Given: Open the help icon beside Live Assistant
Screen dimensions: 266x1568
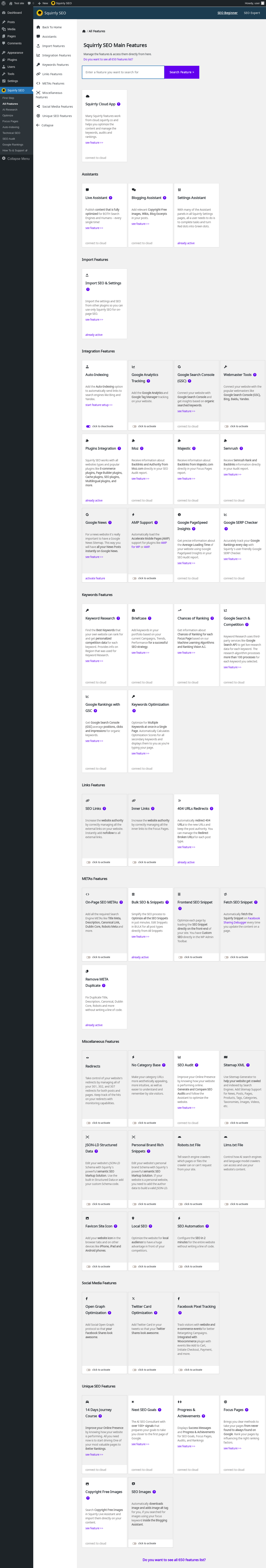Looking at the screenshot, I should [111, 198].
